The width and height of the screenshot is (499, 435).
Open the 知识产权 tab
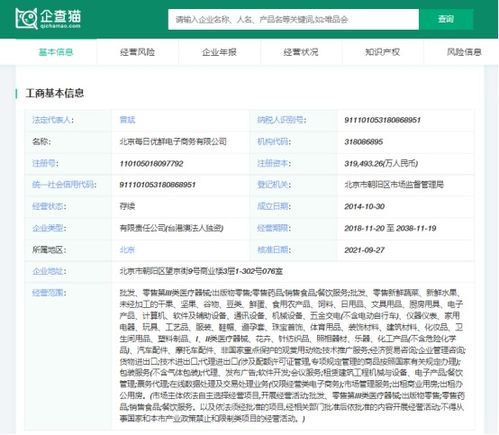tap(382, 52)
